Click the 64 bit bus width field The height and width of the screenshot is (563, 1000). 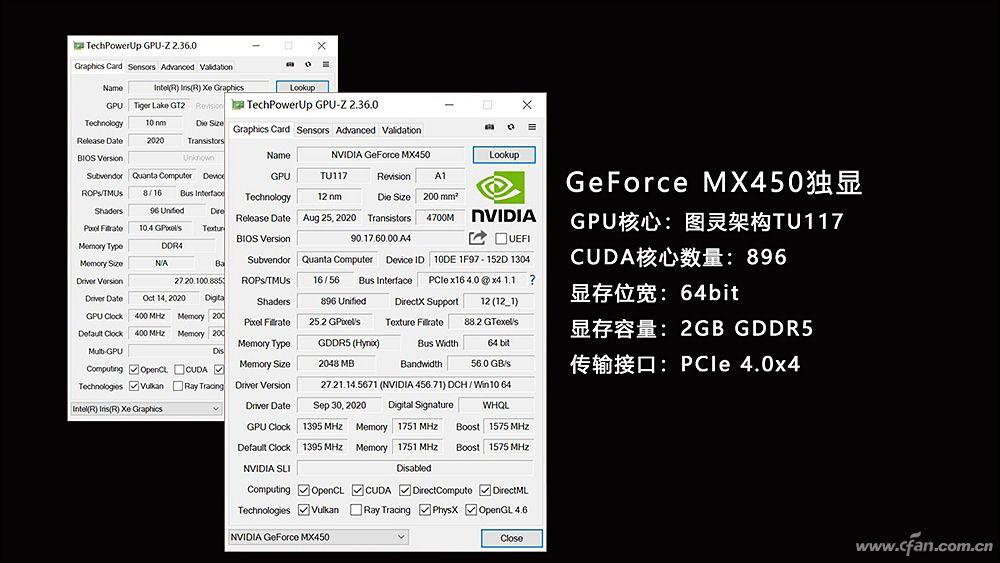click(x=499, y=343)
